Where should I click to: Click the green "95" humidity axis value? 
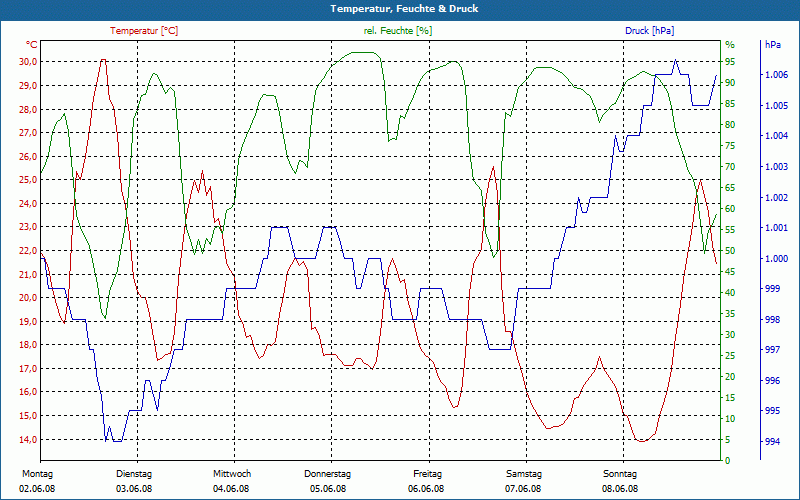tap(730, 62)
